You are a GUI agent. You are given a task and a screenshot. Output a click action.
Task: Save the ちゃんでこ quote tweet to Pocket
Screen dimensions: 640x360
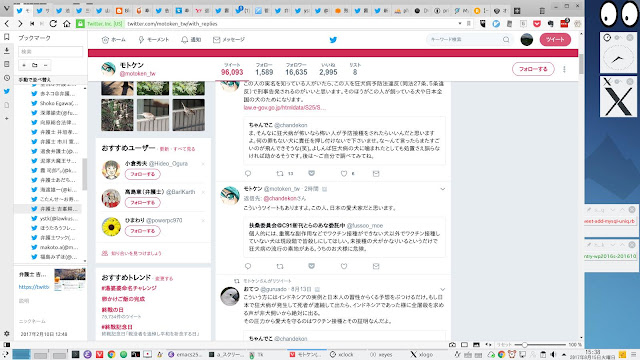(x=311, y=173)
